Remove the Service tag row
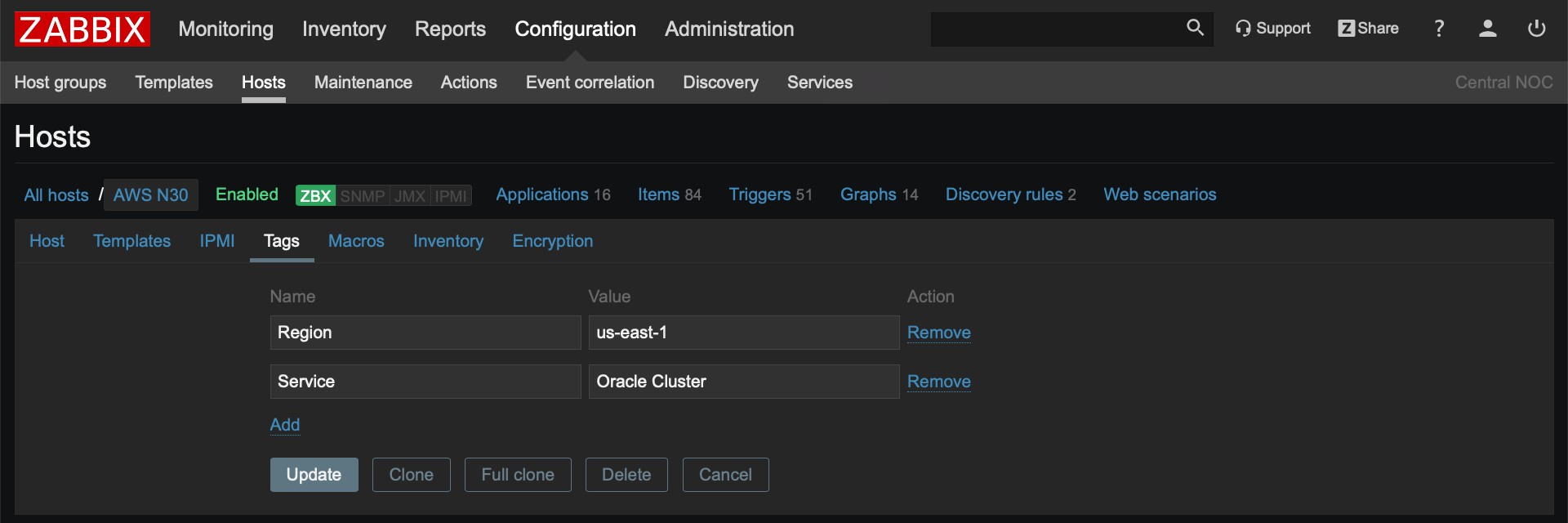Image resolution: width=1568 pixels, height=523 pixels. 938,382
